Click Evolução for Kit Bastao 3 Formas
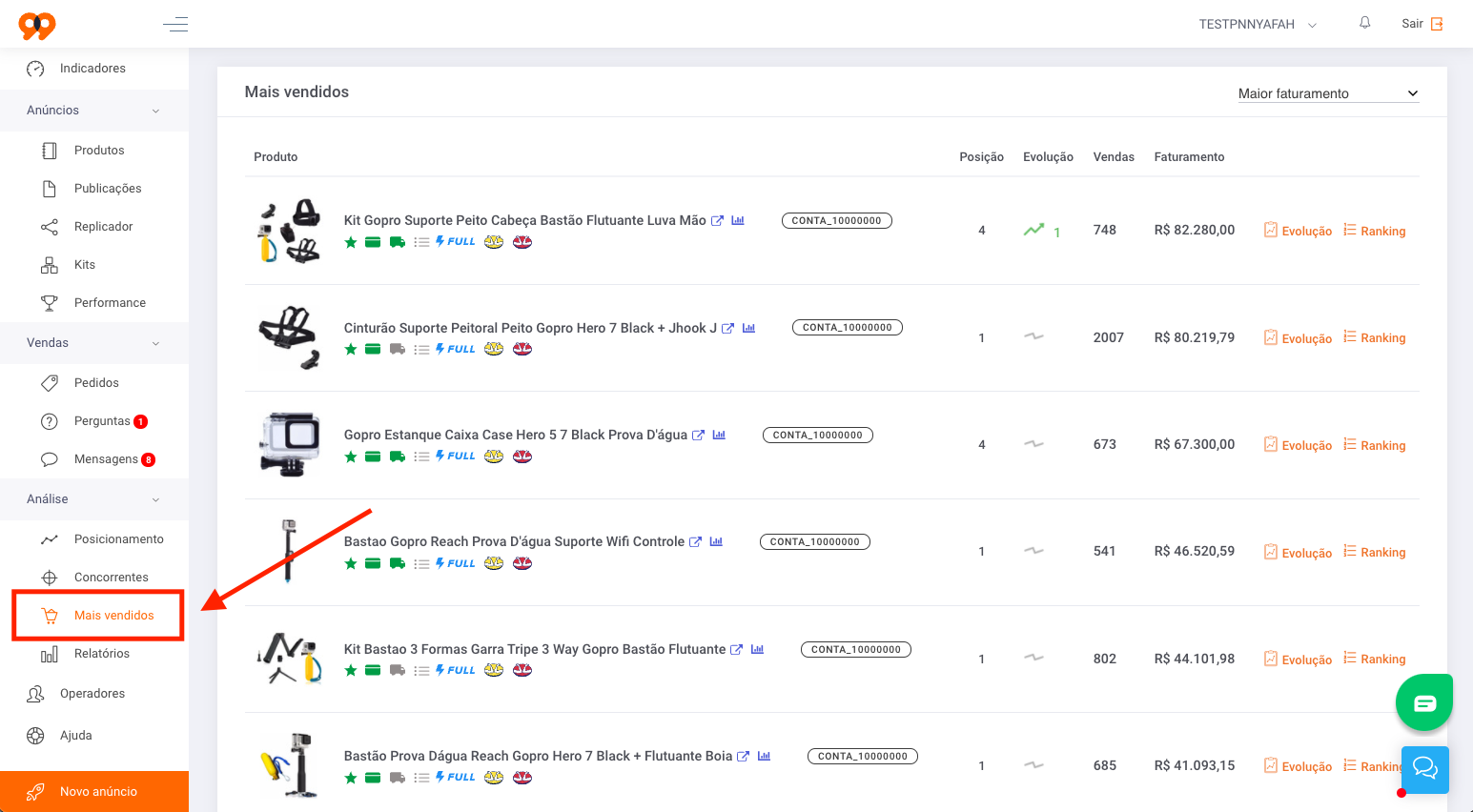 tap(1298, 659)
